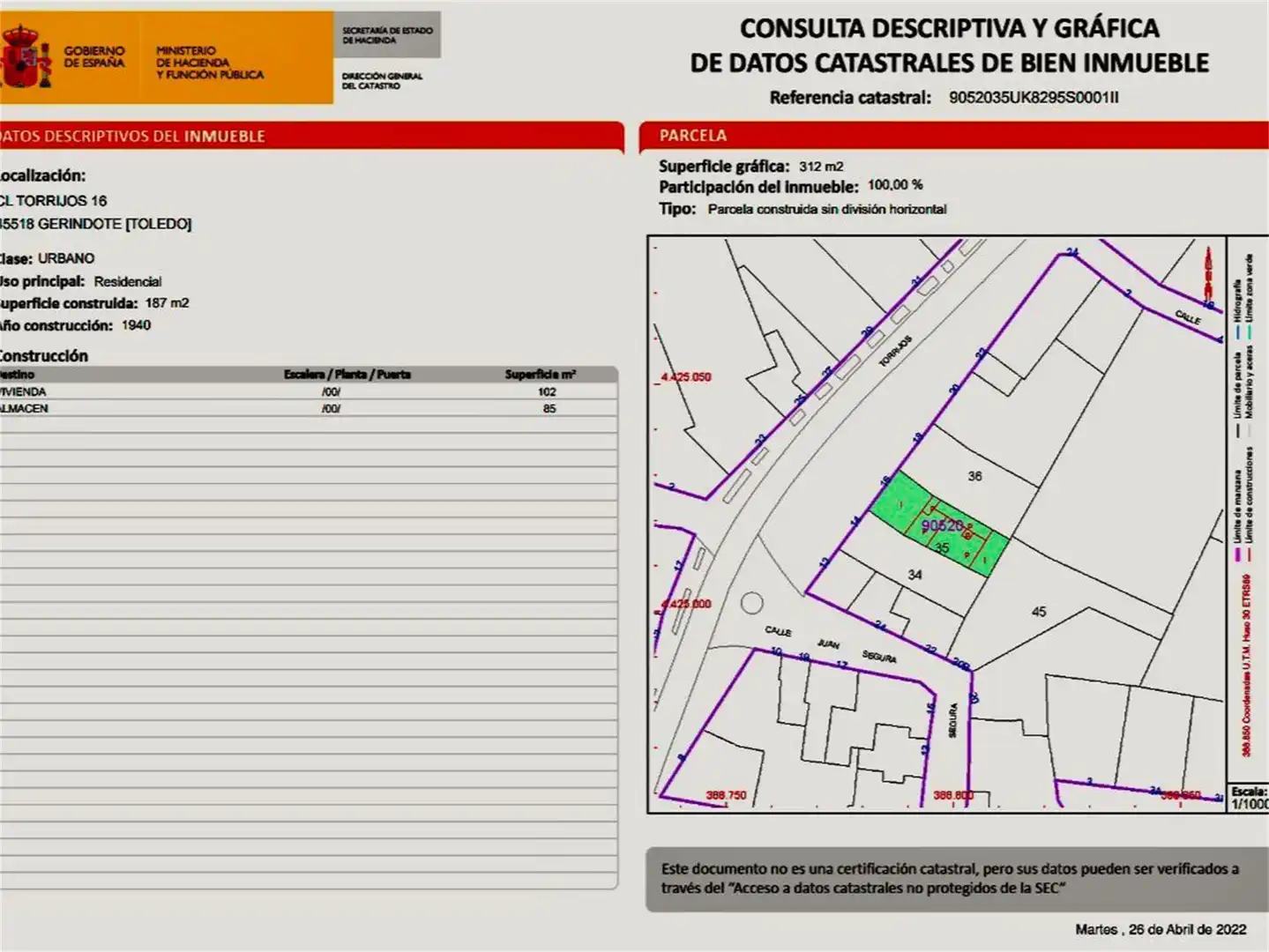Select the built surface '187 m2'

pos(168,303)
